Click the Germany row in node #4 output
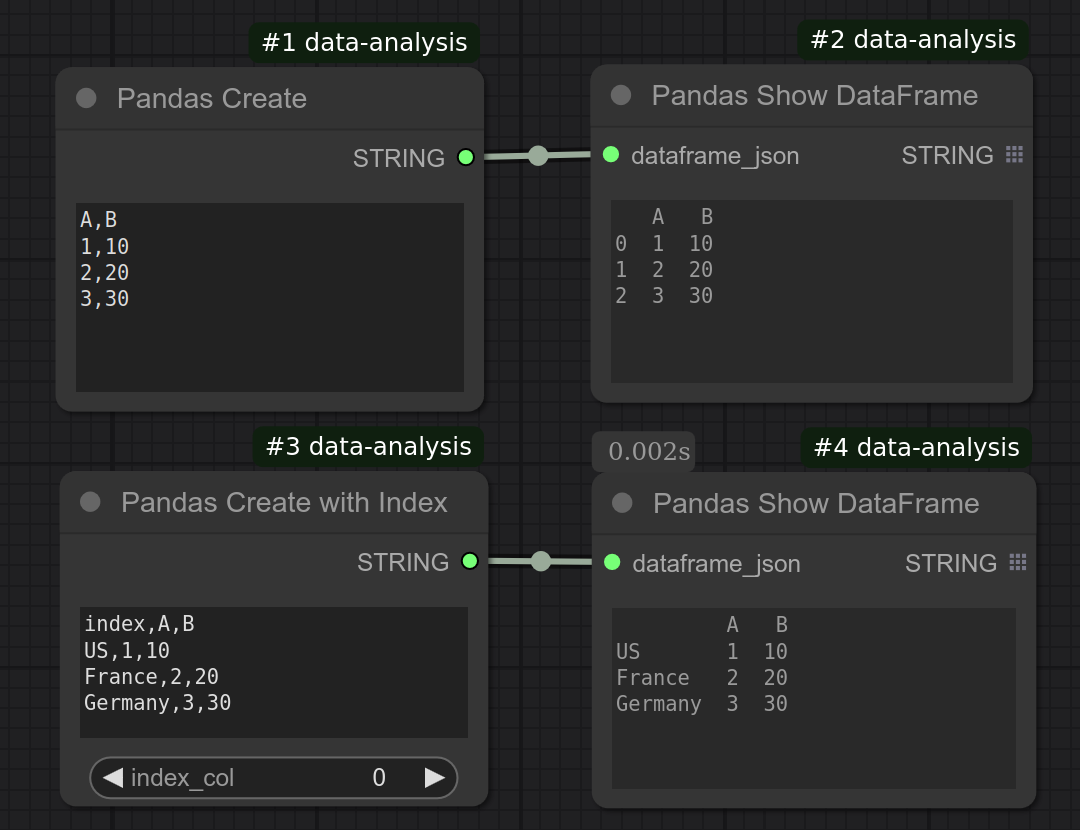Screen dimensions: 1080x830 [702, 703]
